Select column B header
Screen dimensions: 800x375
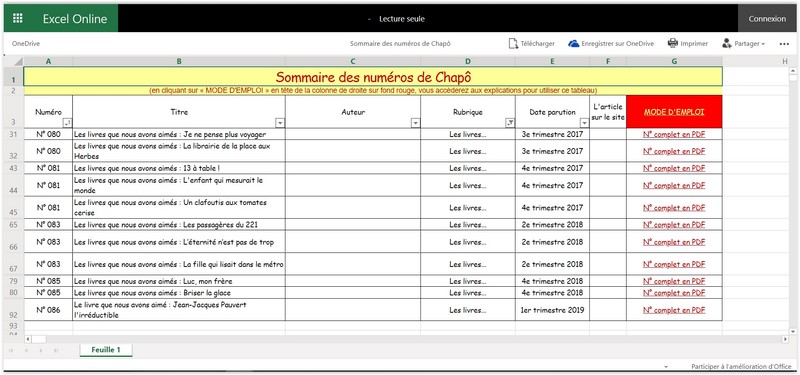(x=179, y=61)
